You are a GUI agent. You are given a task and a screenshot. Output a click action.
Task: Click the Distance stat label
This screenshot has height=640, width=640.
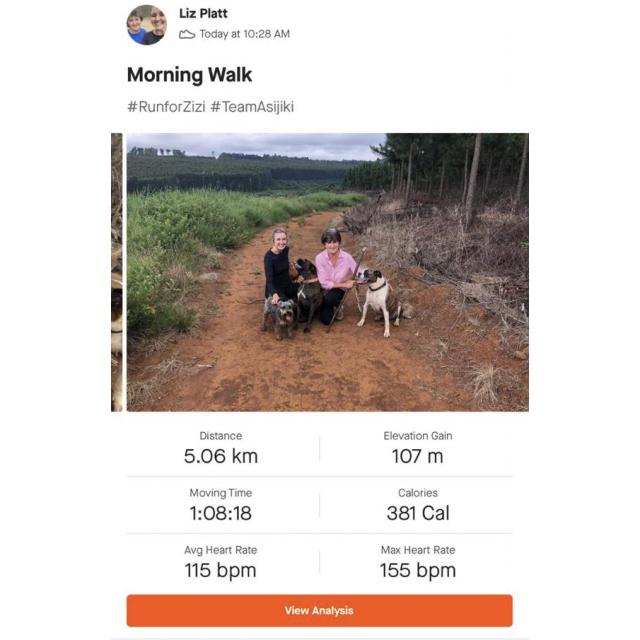coord(221,436)
